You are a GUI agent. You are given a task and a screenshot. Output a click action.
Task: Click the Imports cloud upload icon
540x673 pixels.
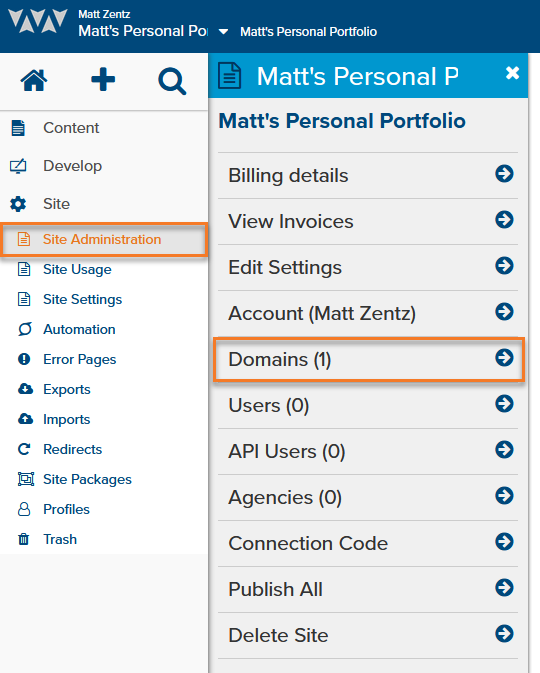(x=25, y=419)
